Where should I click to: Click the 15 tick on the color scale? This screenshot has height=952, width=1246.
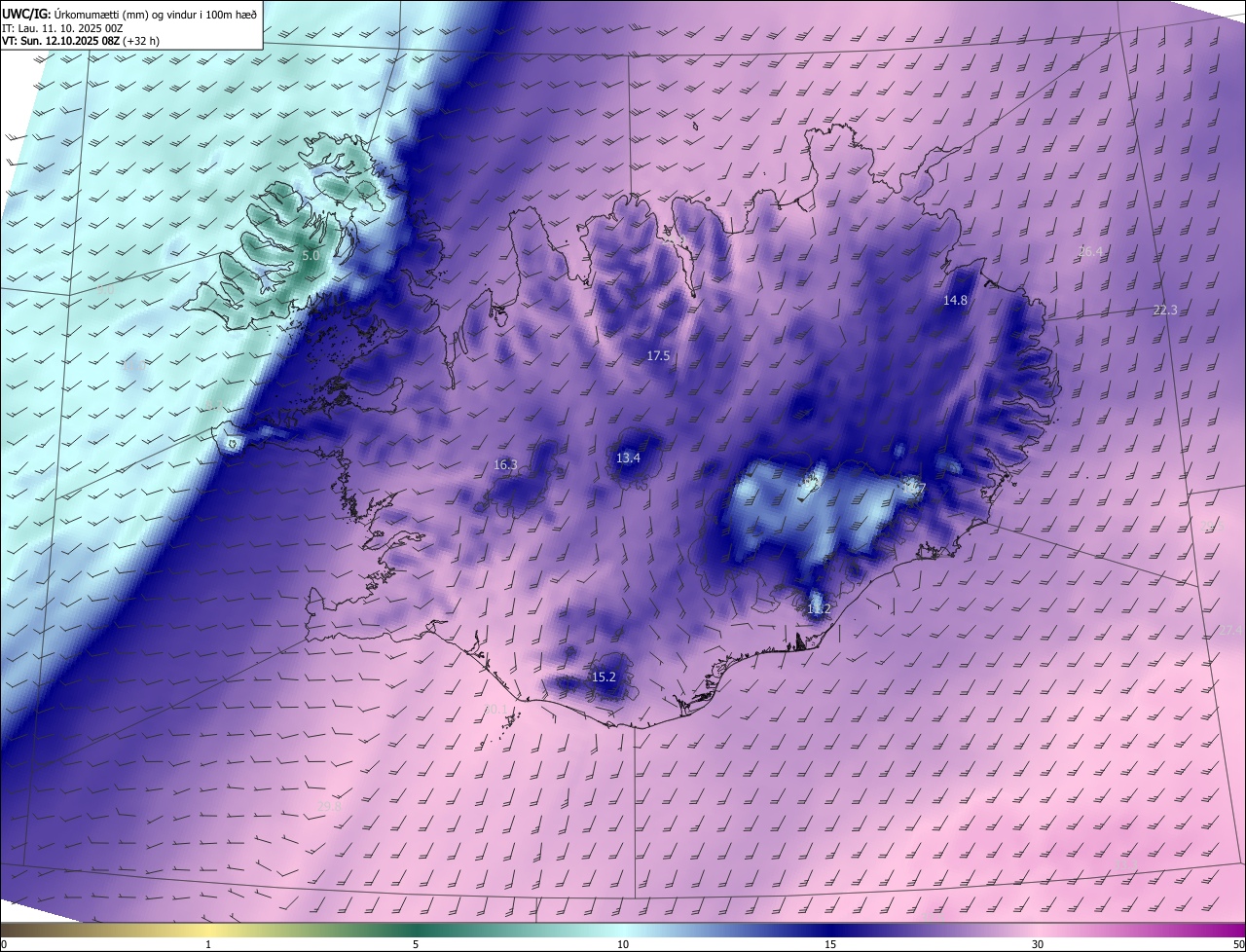point(830,944)
